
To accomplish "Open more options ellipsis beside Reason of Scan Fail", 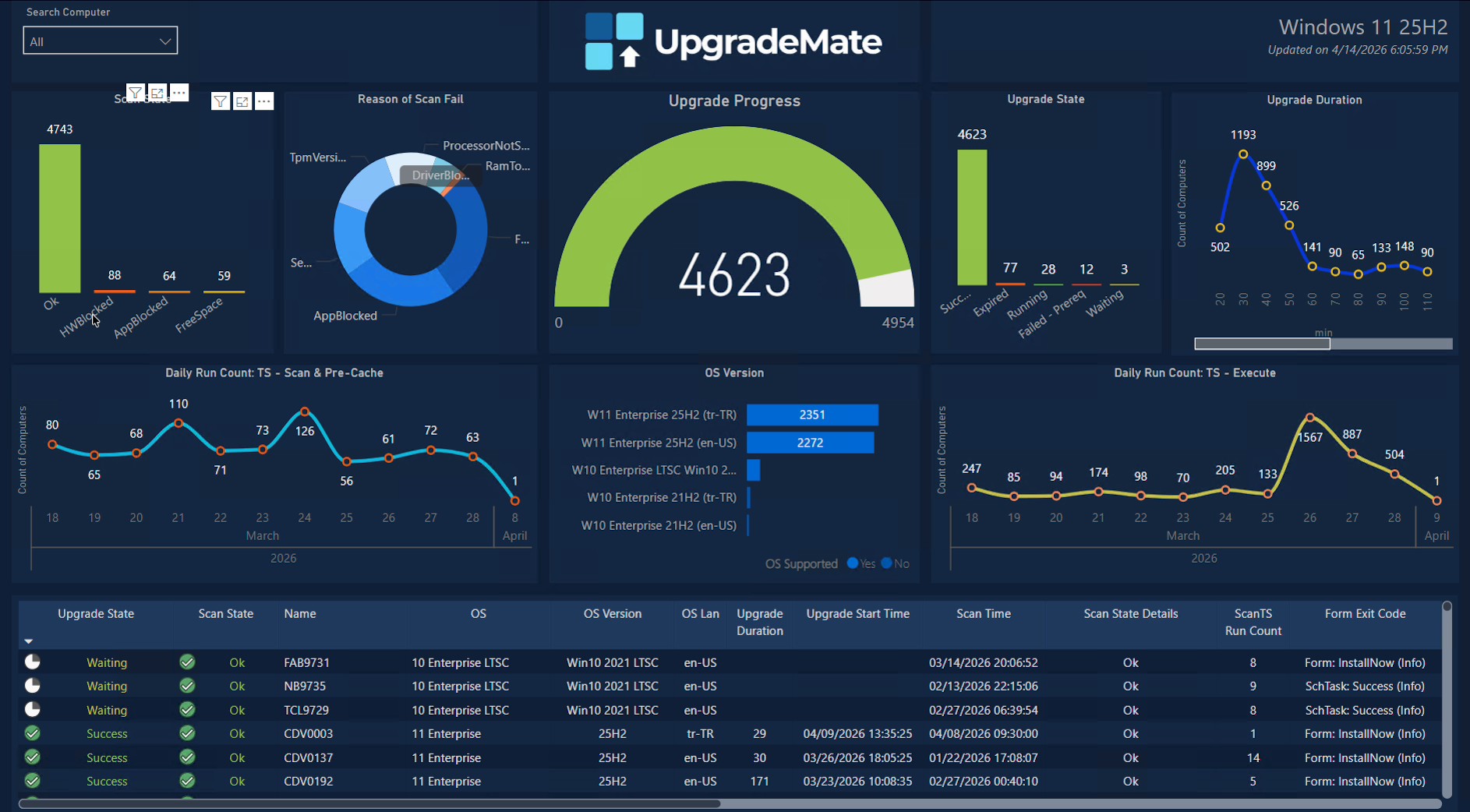I will (264, 101).
